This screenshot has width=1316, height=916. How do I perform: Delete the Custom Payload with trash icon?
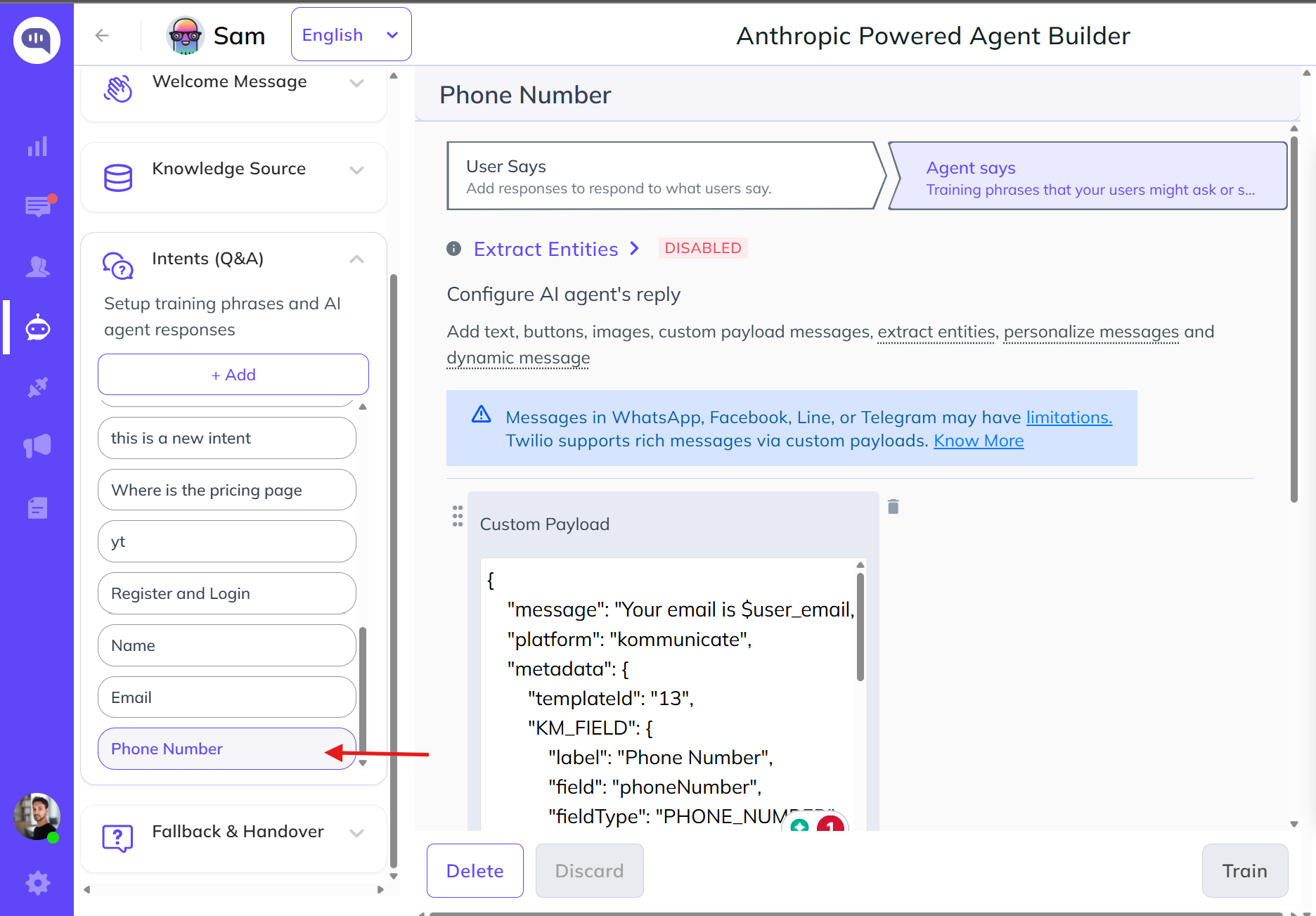894,506
